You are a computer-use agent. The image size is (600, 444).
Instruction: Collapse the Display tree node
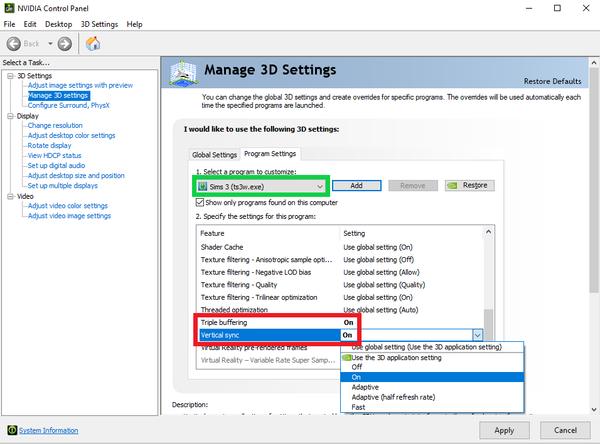[x=8, y=116]
